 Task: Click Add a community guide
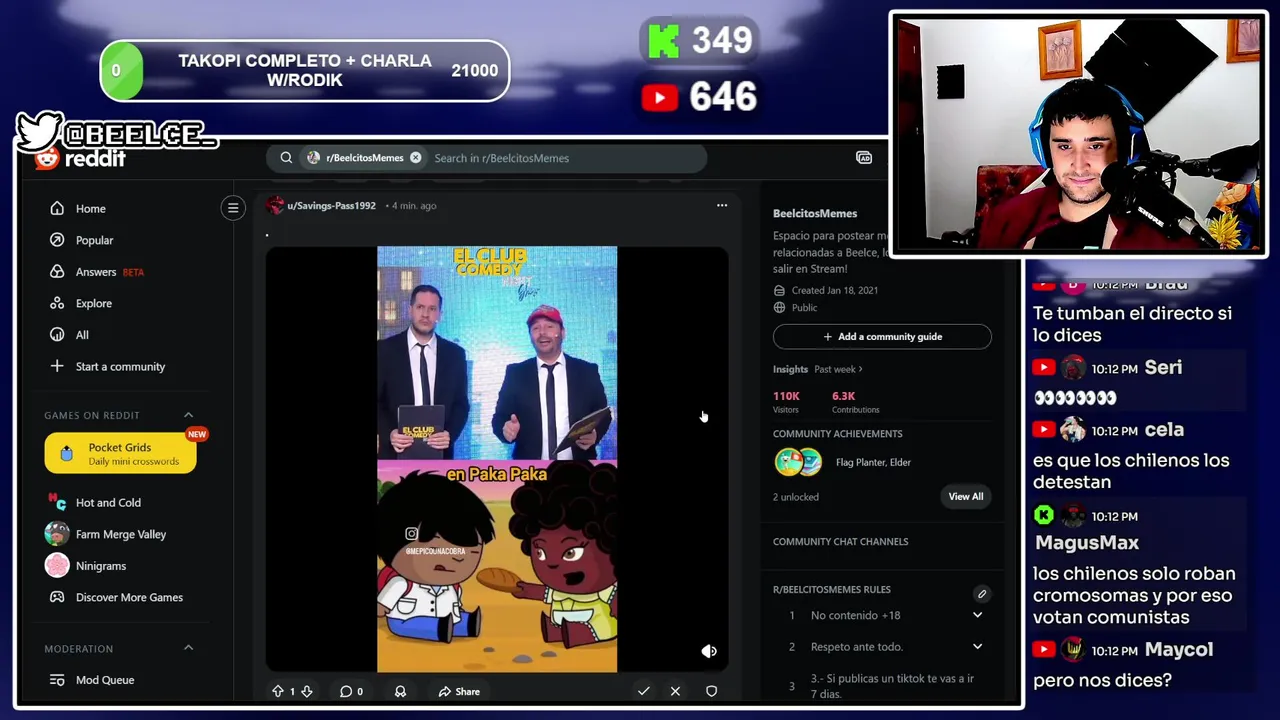(882, 336)
